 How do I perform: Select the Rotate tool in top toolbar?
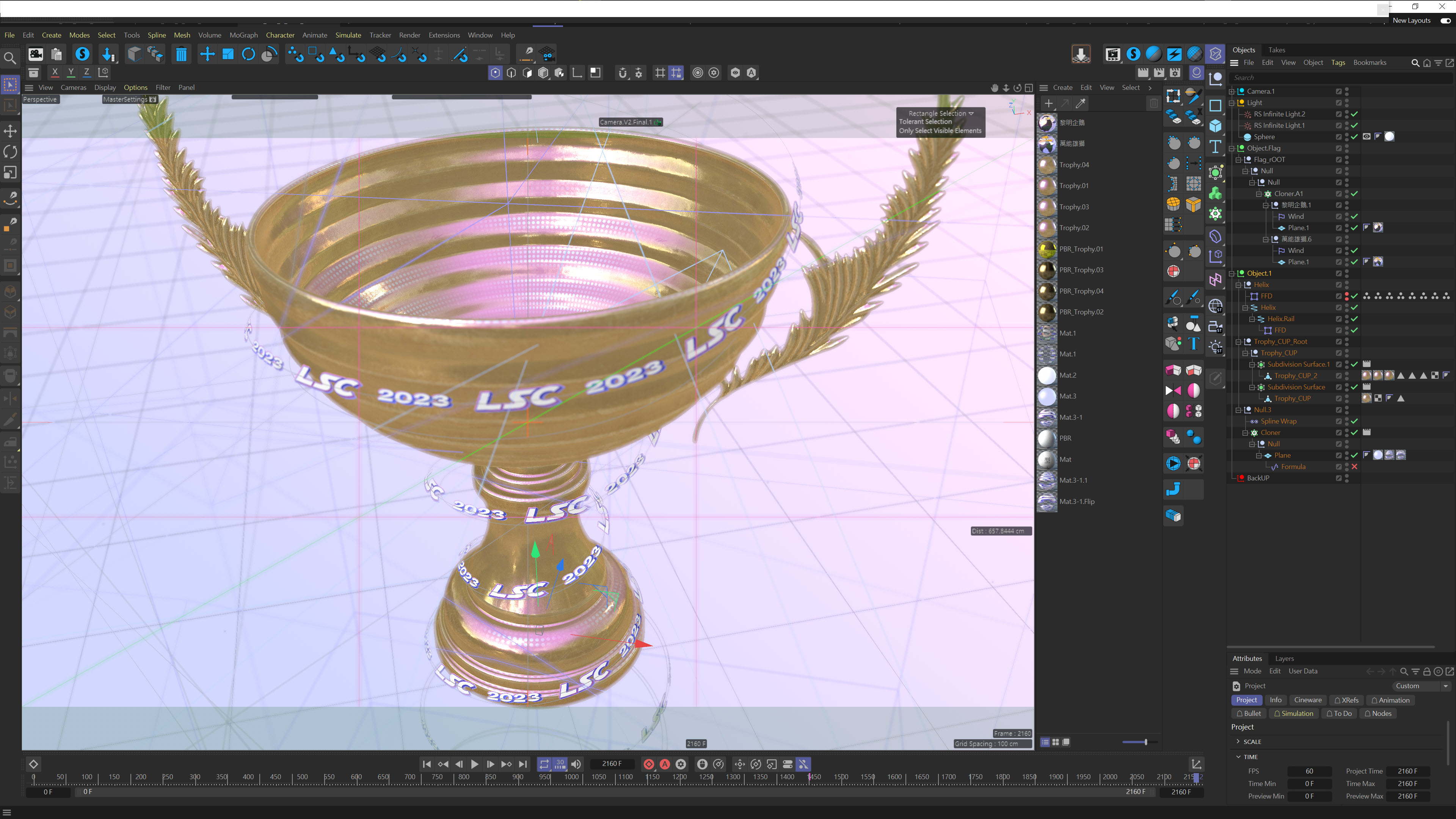click(248, 54)
